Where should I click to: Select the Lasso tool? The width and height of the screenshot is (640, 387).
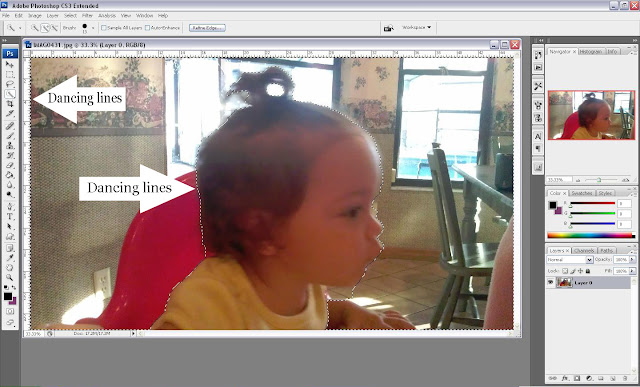[x=10, y=84]
